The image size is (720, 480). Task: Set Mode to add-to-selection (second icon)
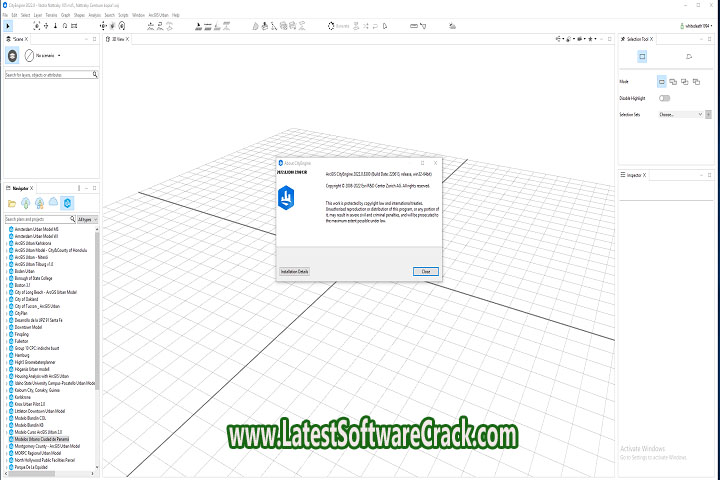673,82
